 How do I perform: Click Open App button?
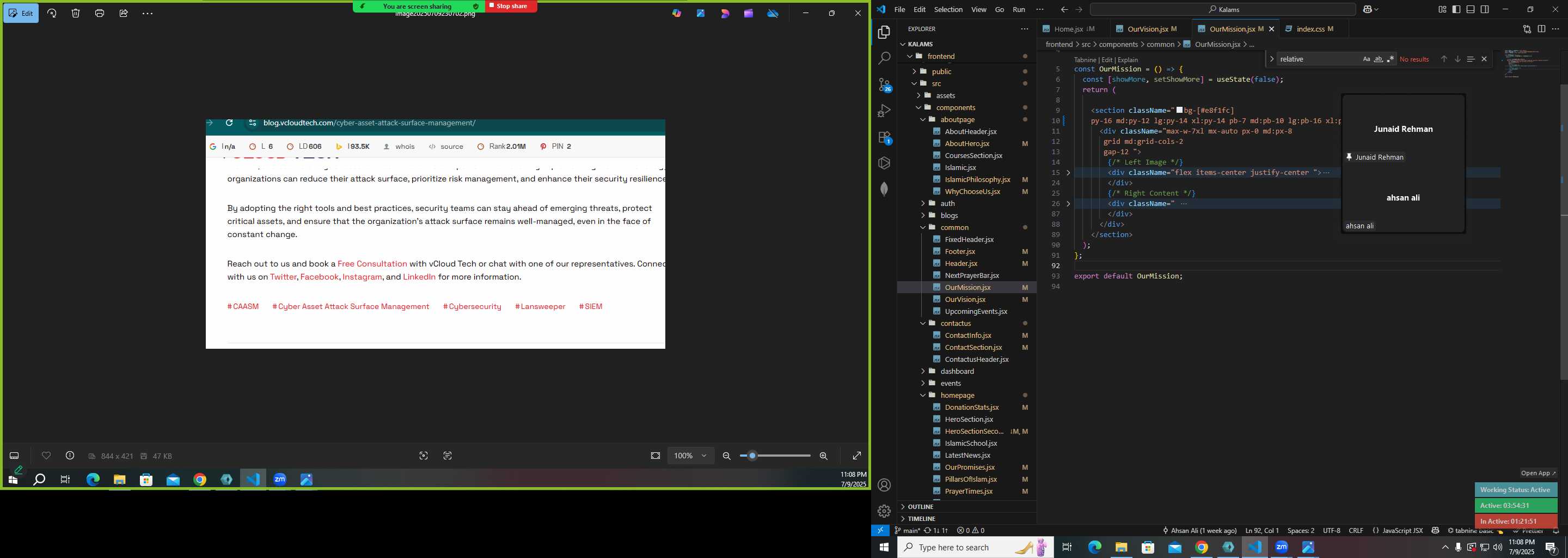coord(1538,474)
